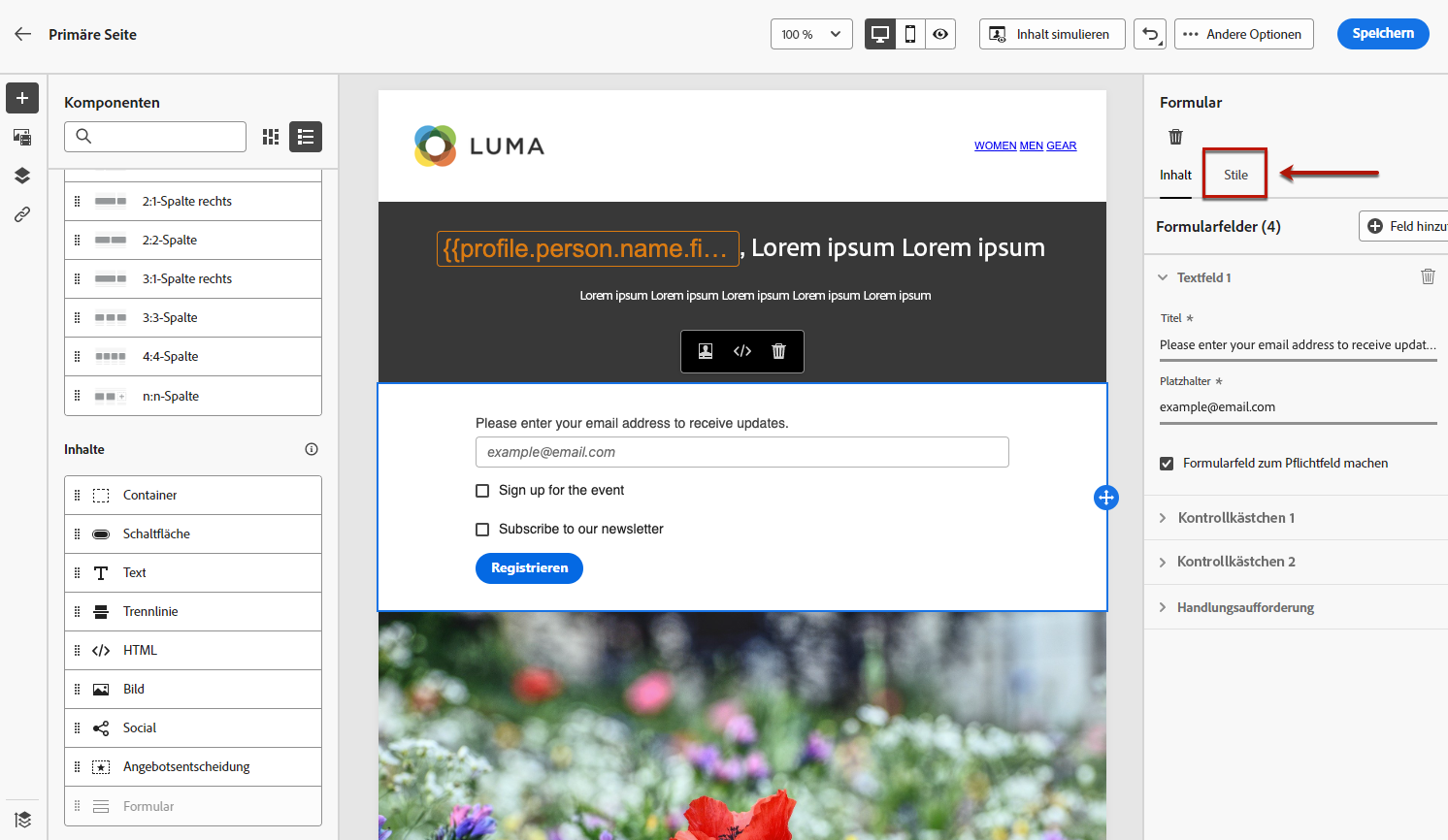The height and width of the screenshot is (840, 1448).
Task: Delete Textfeld 1 with its trash icon
Action: tap(1428, 276)
